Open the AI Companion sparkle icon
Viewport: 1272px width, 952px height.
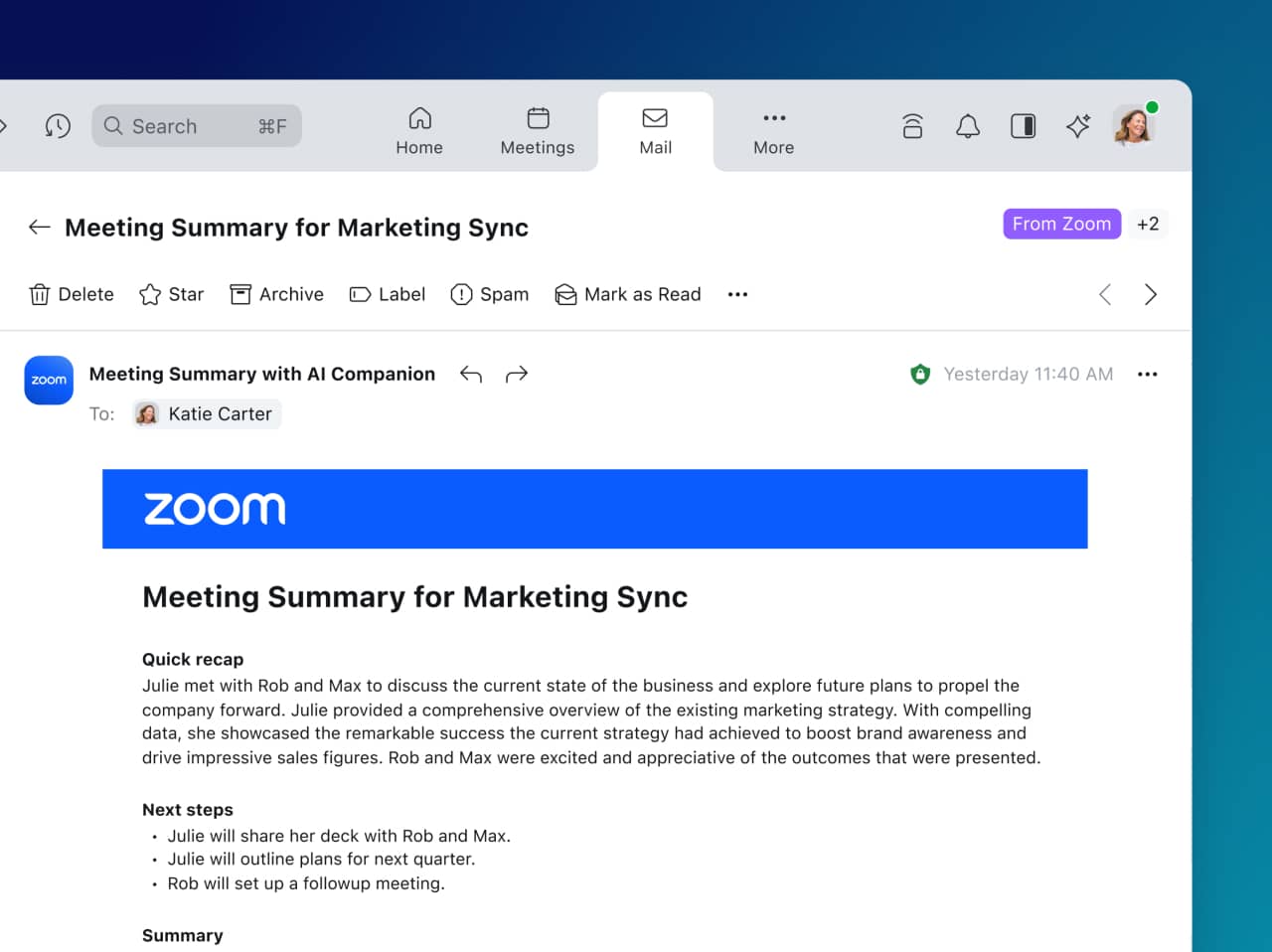(x=1077, y=126)
